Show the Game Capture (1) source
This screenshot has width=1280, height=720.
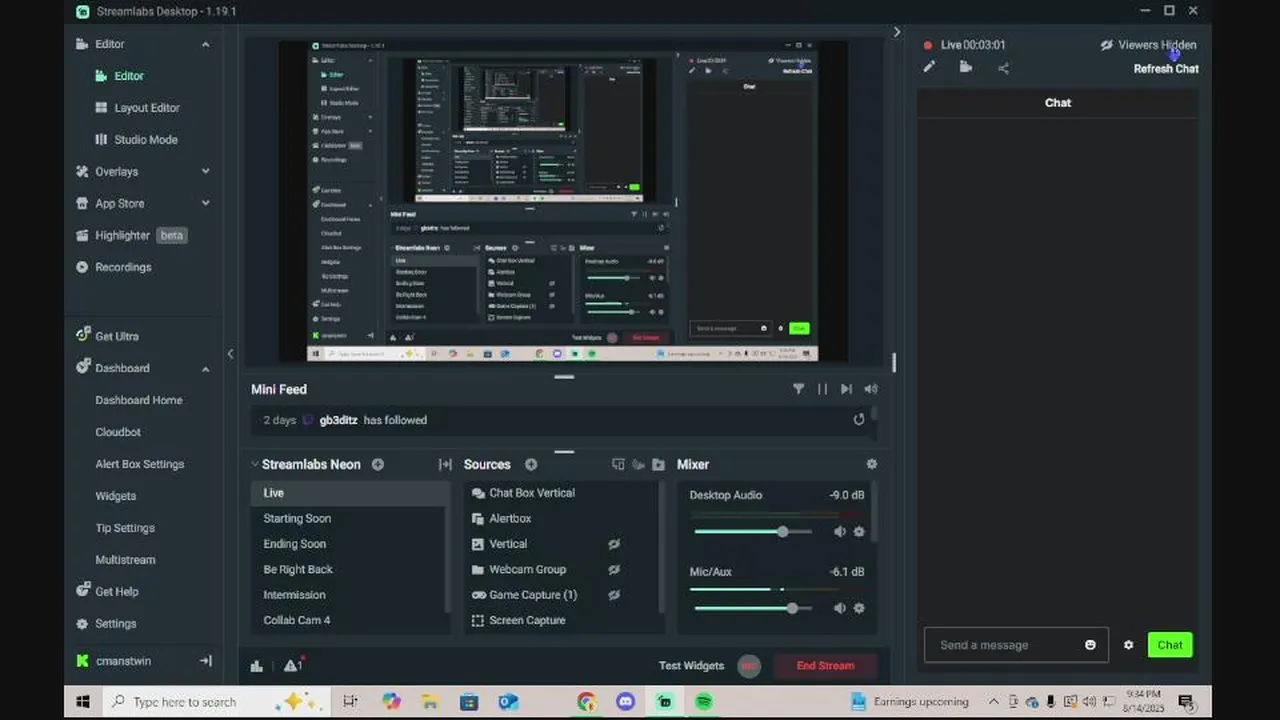click(614, 595)
